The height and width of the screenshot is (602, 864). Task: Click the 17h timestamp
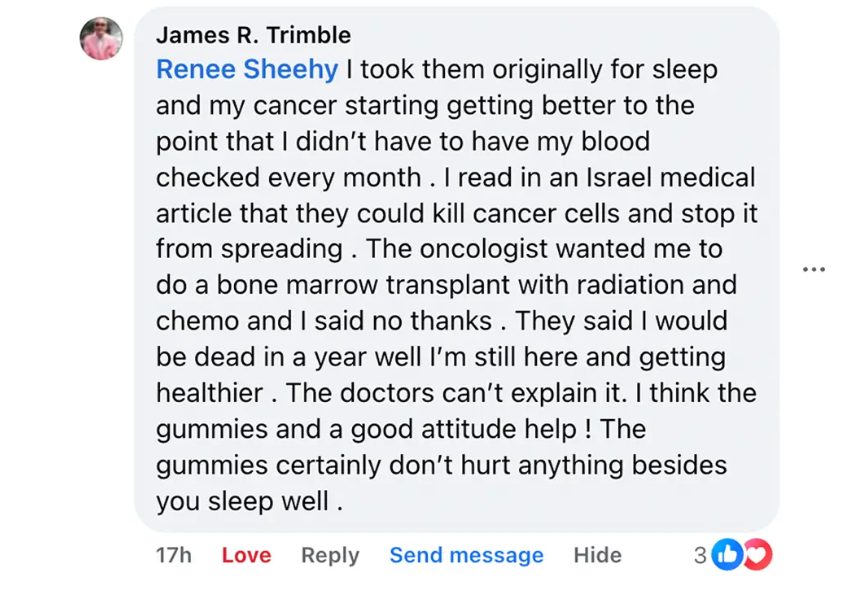(173, 555)
